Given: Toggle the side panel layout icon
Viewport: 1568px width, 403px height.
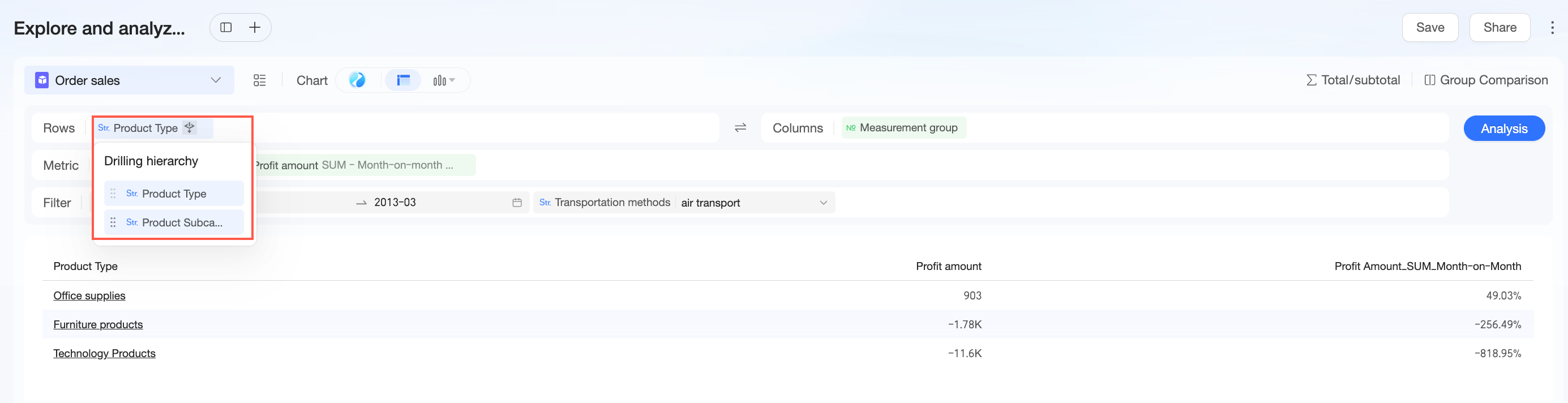Looking at the screenshot, I should point(226,27).
